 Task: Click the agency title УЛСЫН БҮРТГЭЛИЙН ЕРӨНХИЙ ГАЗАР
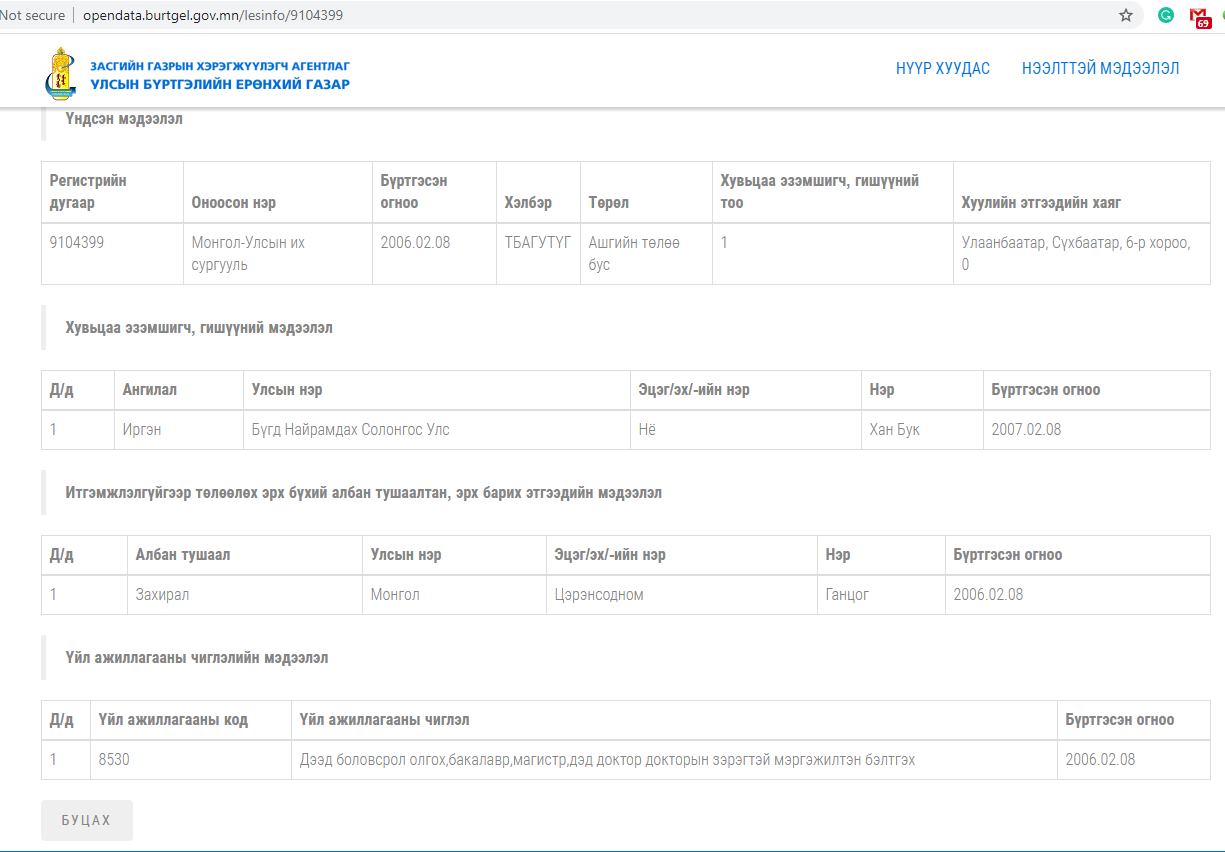[x=220, y=84]
